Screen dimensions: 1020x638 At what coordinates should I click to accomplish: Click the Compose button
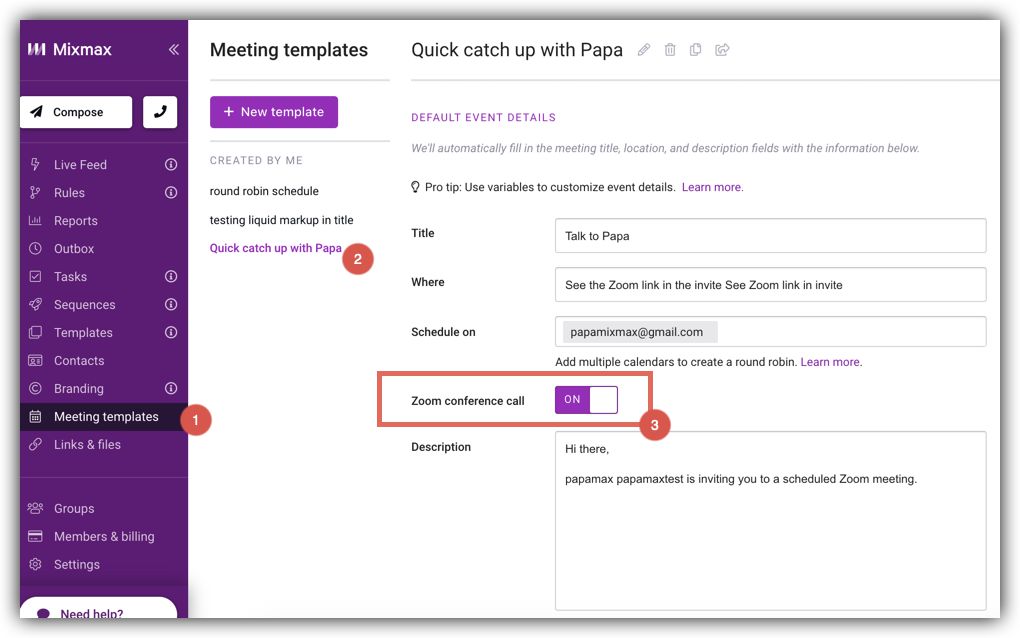pyautogui.click(x=76, y=112)
